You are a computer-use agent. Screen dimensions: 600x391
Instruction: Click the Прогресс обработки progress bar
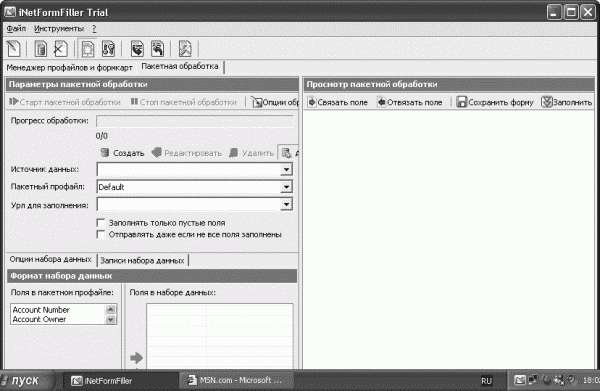(x=195, y=121)
